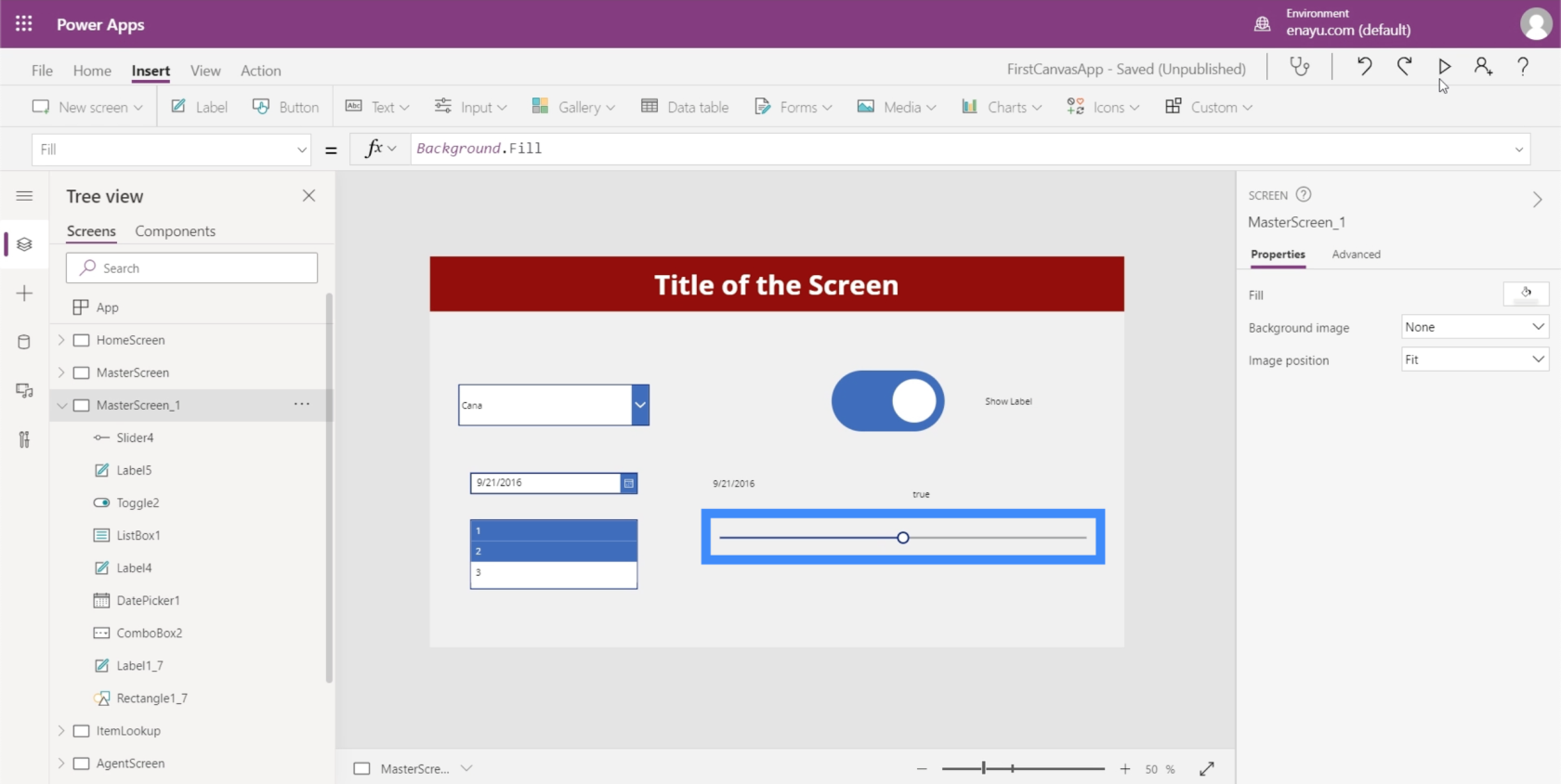
Task: Switch to the Advanced properties tab
Action: point(1356,255)
